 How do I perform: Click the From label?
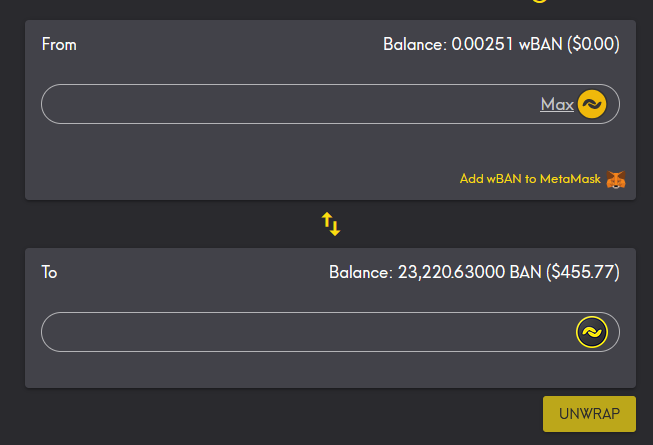coord(59,44)
